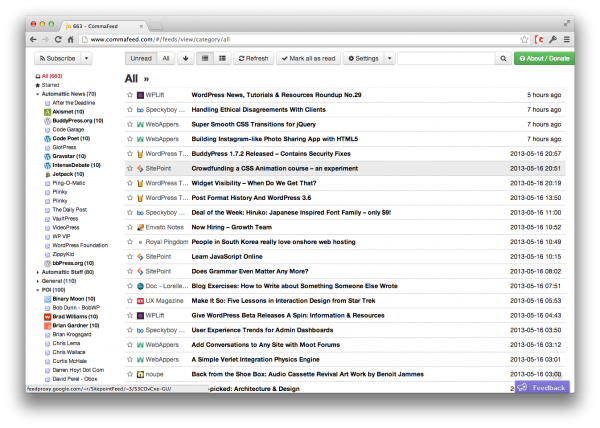Click the wrench icon in the browser toolbar

[553, 39]
